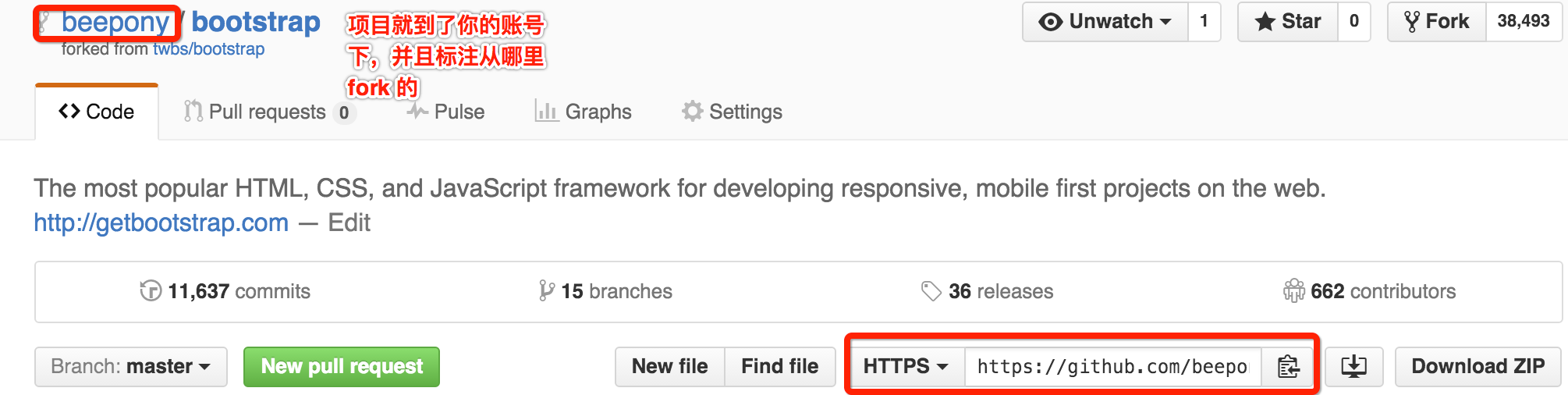Click the releases tag icon
This screenshot has height=395, width=1568.
[931, 291]
